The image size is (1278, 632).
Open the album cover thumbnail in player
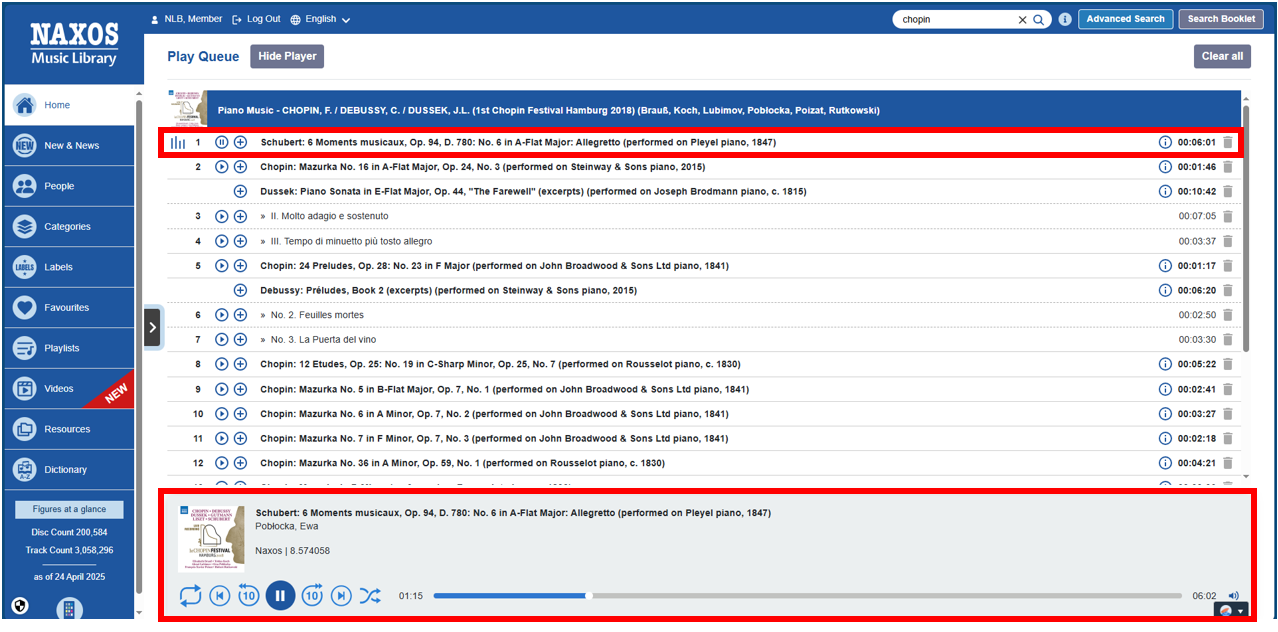[x=211, y=539]
